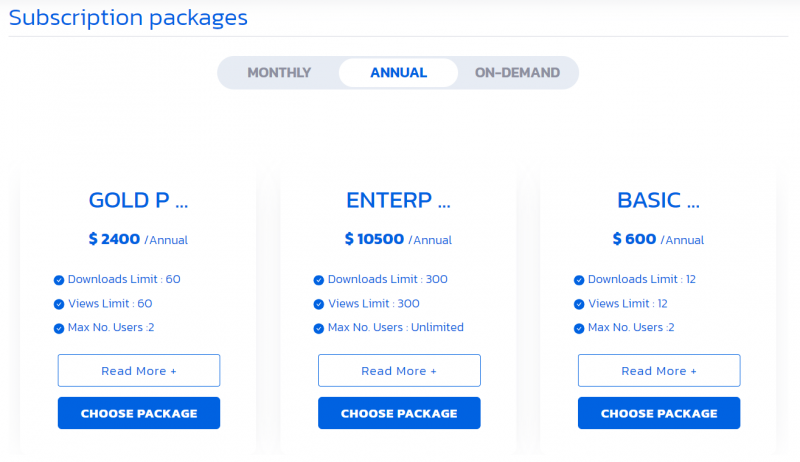Click the truncated GOLD P... package title
800x462 pixels.
(x=138, y=200)
